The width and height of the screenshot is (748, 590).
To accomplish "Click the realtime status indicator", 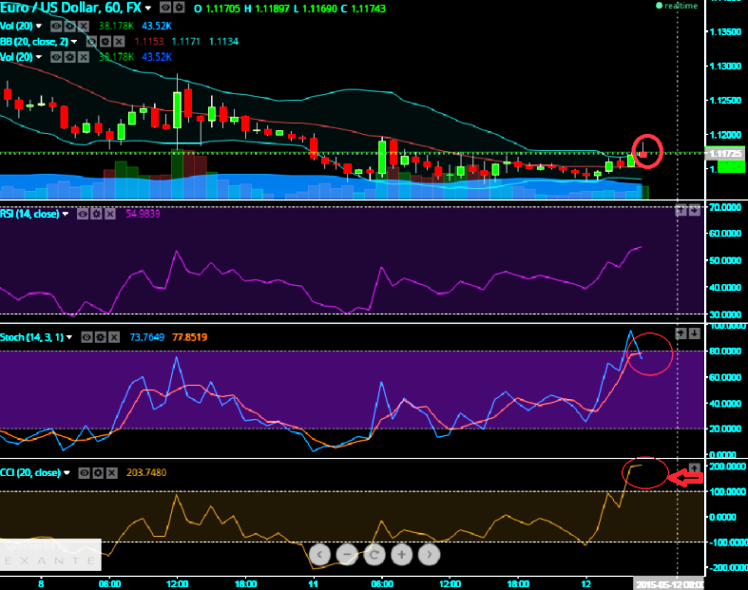I will [677, 6].
